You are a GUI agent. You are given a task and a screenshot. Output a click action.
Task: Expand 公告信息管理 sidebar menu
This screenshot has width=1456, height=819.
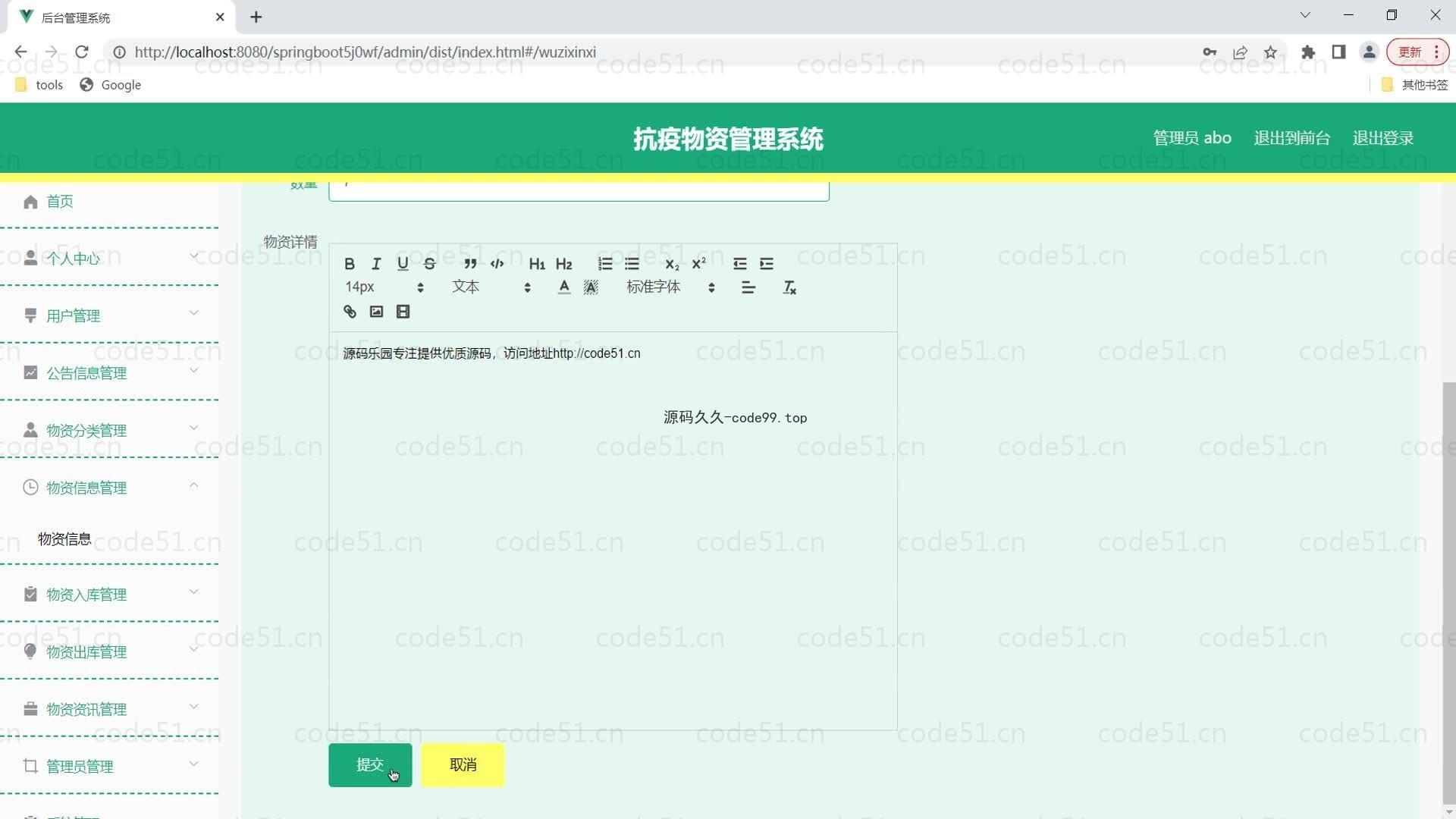point(110,373)
